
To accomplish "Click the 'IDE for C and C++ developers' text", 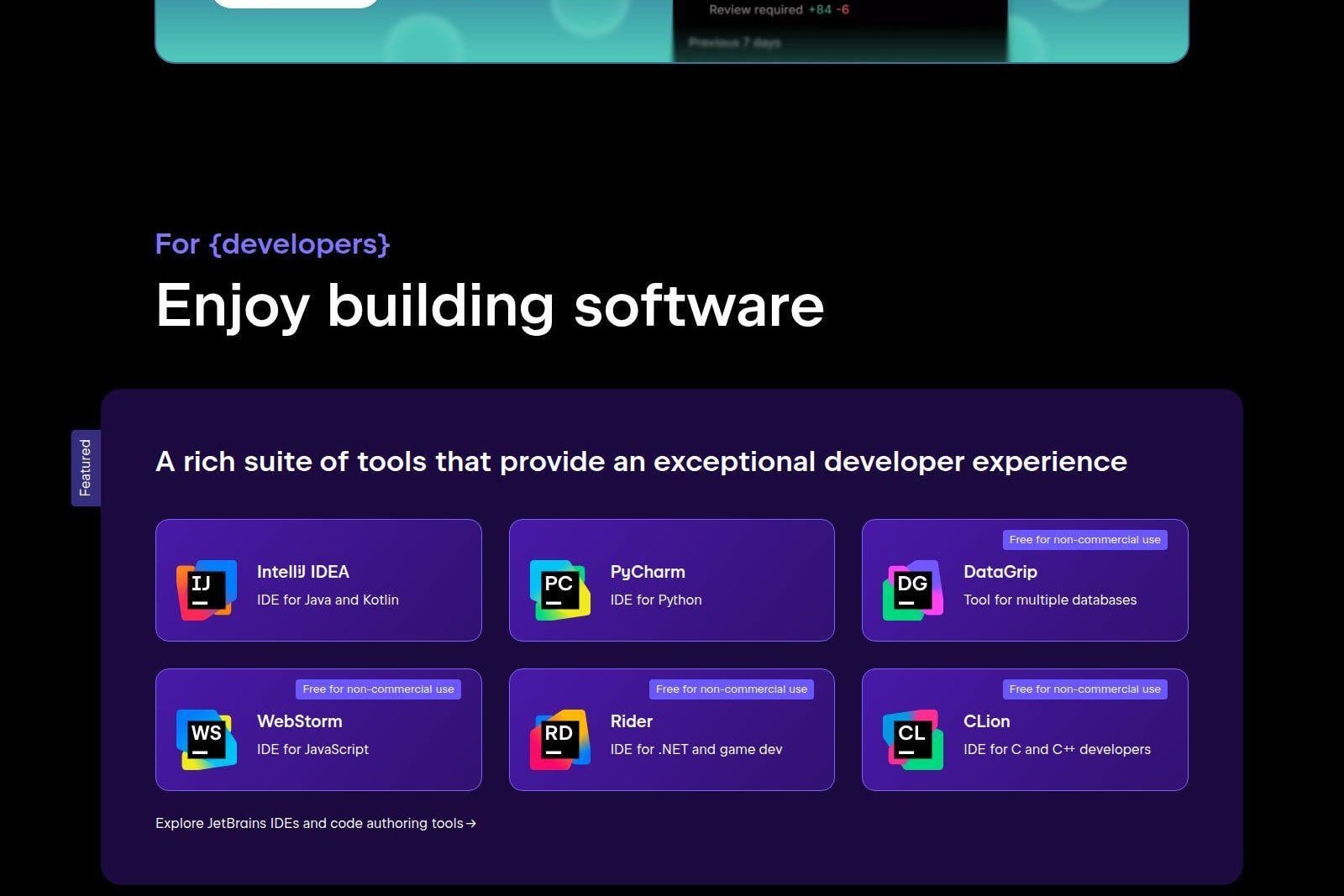I will click(x=1057, y=749).
